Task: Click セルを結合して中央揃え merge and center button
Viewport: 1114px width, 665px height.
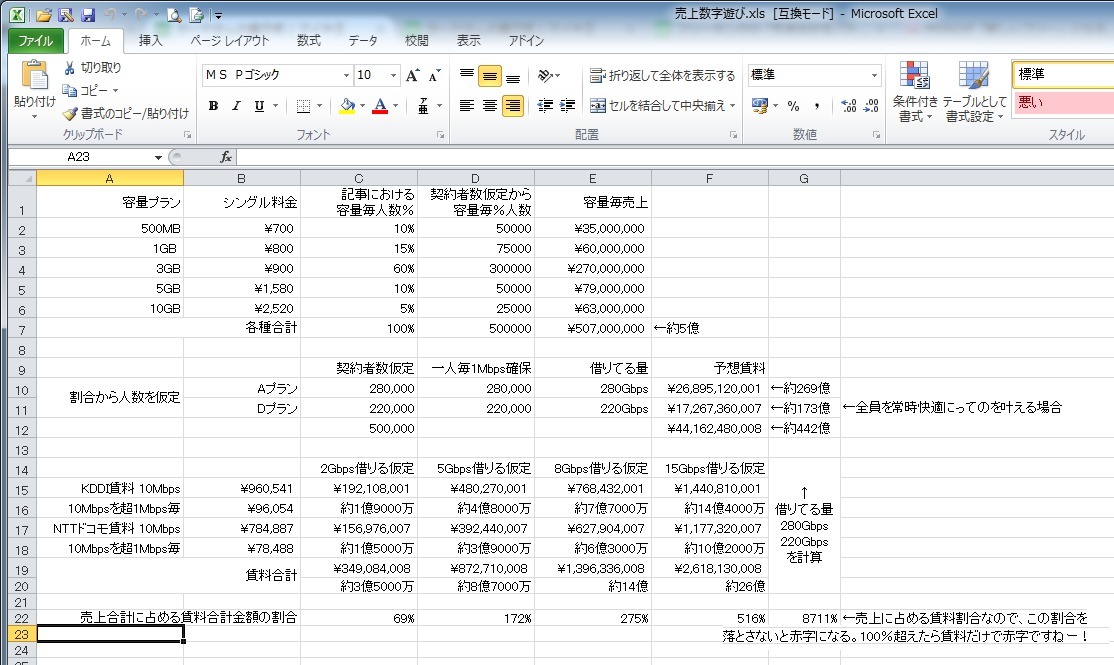Action: (x=662, y=106)
